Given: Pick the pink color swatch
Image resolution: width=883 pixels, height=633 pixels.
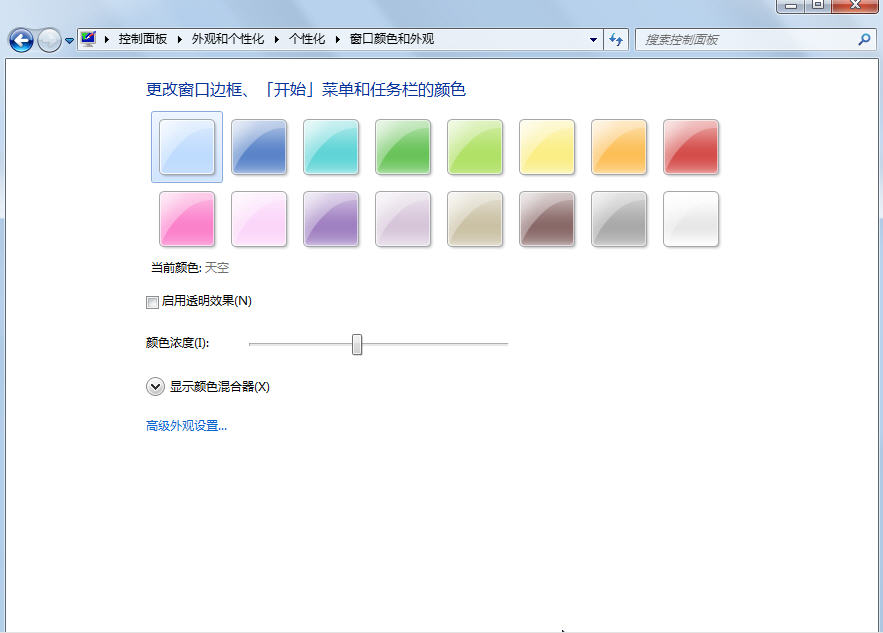Looking at the screenshot, I should [187, 219].
